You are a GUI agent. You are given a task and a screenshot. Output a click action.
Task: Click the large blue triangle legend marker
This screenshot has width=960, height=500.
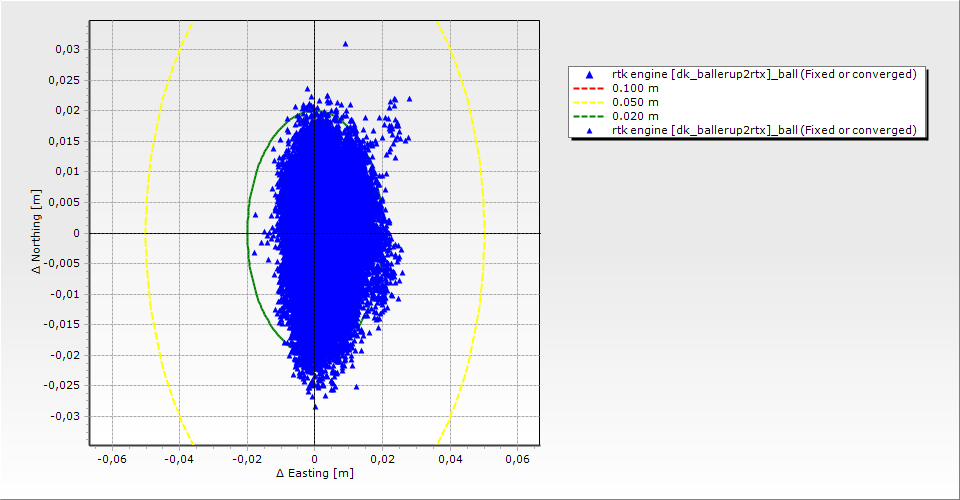(589, 75)
